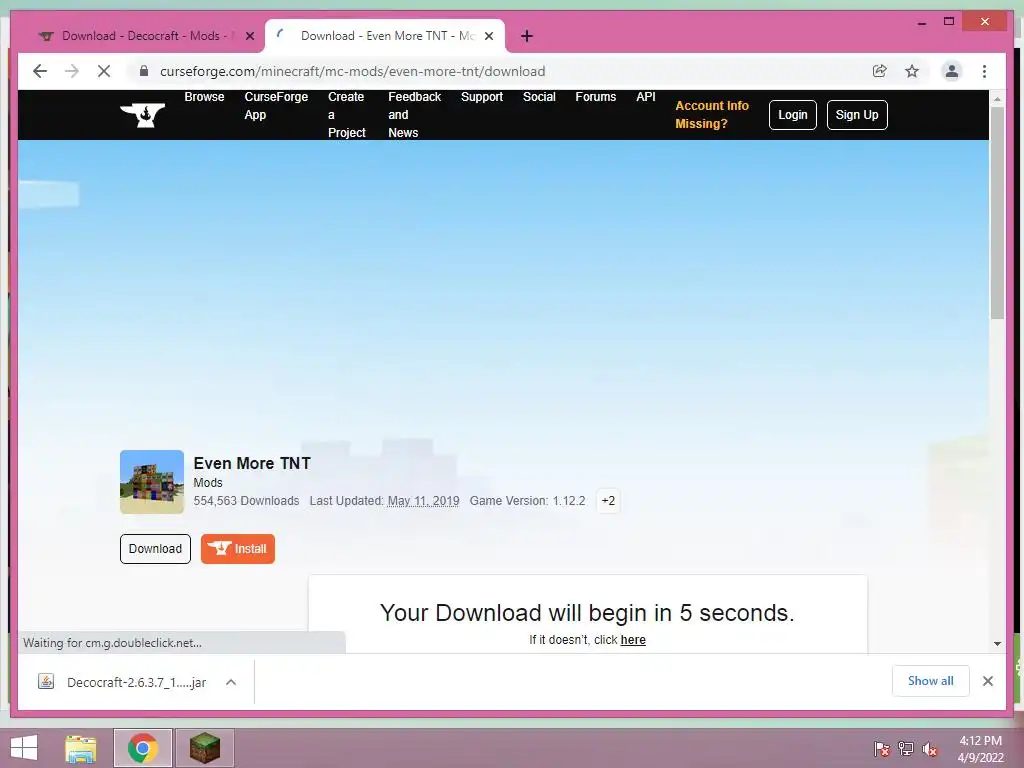Click the CurseForge anvil logo
Viewport: 1024px width, 768px height.
(x=142, y=115)
